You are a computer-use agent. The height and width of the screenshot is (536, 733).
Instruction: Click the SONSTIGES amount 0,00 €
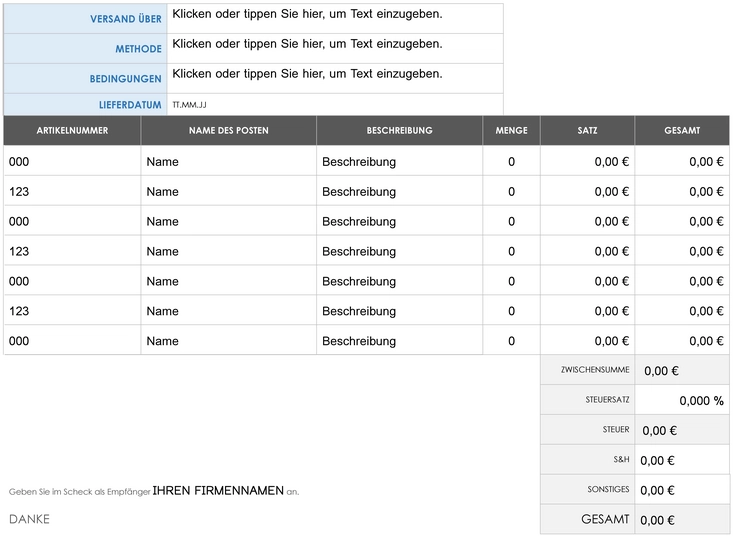(657, 491)
